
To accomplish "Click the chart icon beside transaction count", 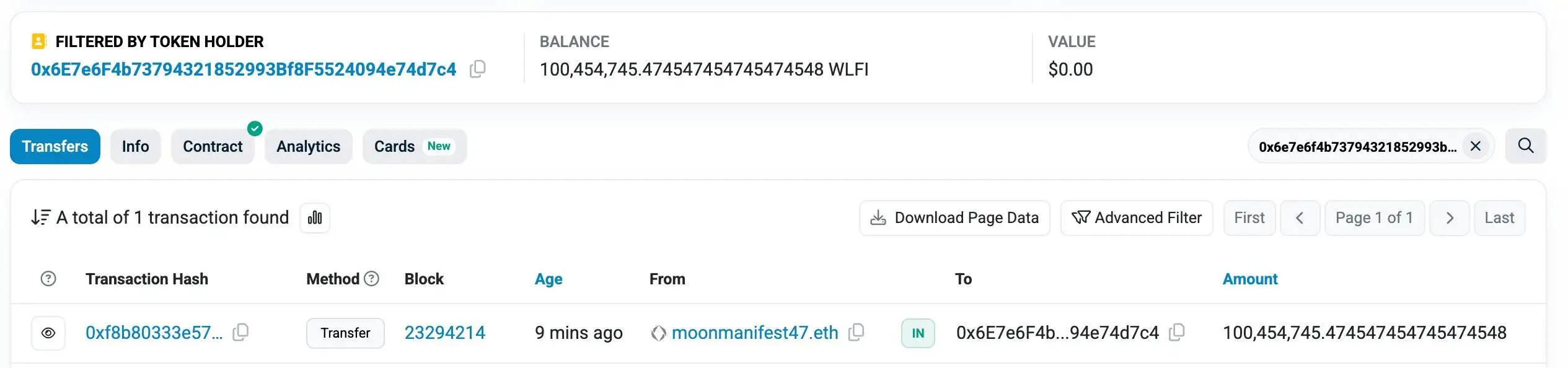I will click(314, 218).
